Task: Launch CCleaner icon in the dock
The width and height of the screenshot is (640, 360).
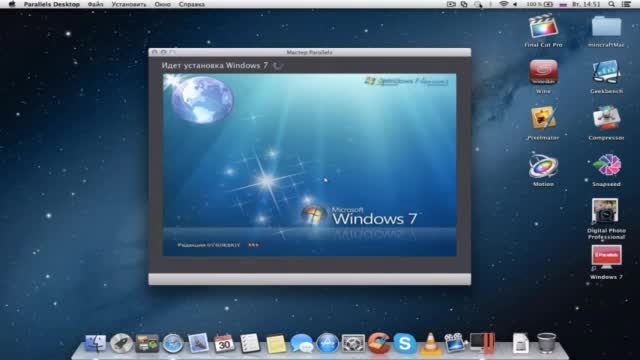Action: click(379, 342)
